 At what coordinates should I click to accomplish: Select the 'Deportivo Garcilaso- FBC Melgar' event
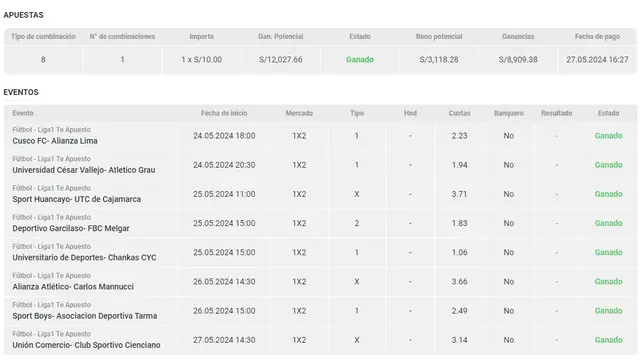[71, 228]
